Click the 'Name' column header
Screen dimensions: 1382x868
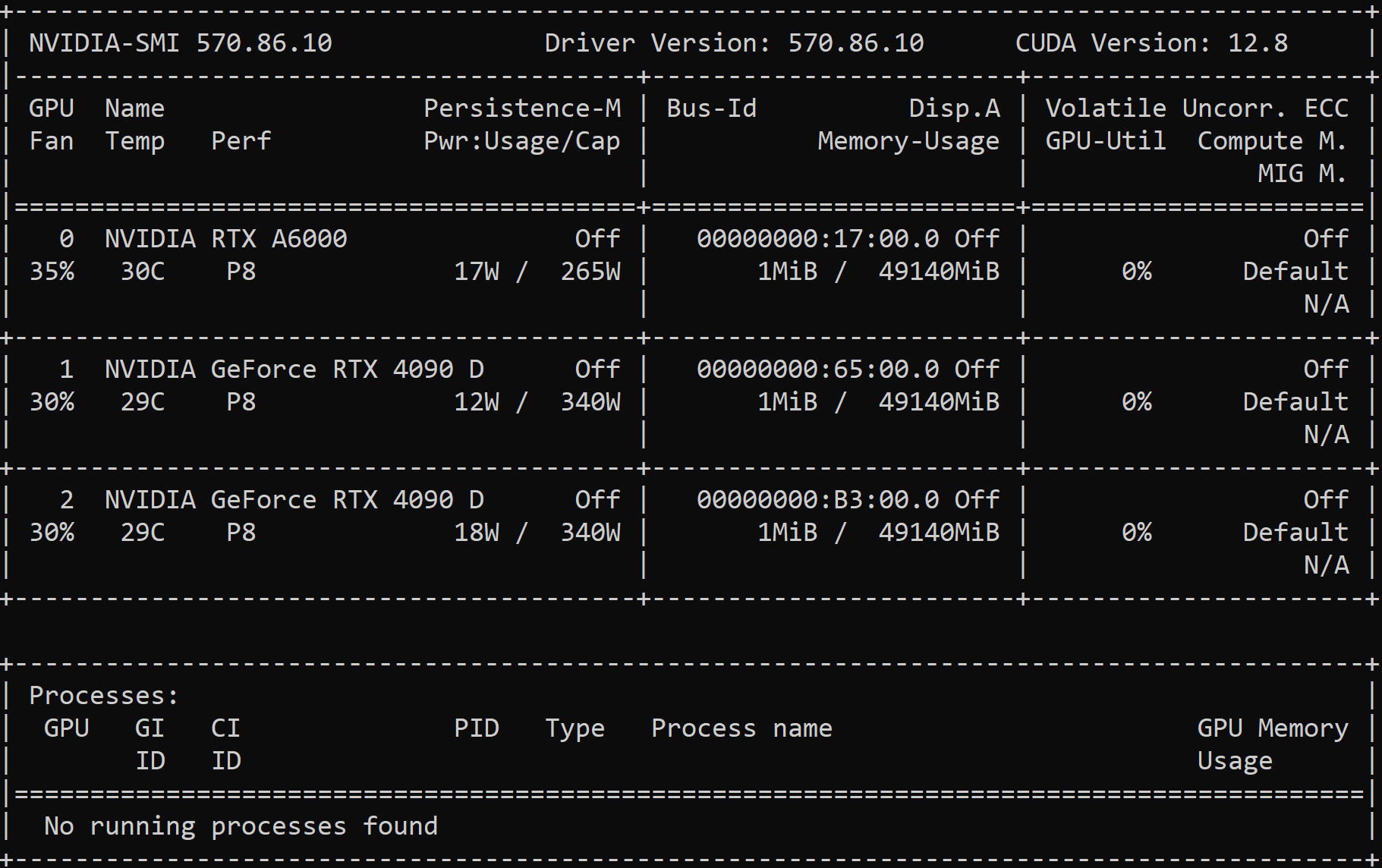coord(135,108)
